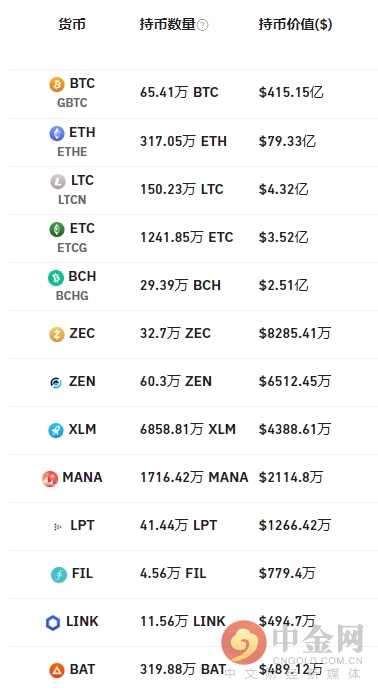Click the $8285.41万 ZEC value cell

click(295, 333)
